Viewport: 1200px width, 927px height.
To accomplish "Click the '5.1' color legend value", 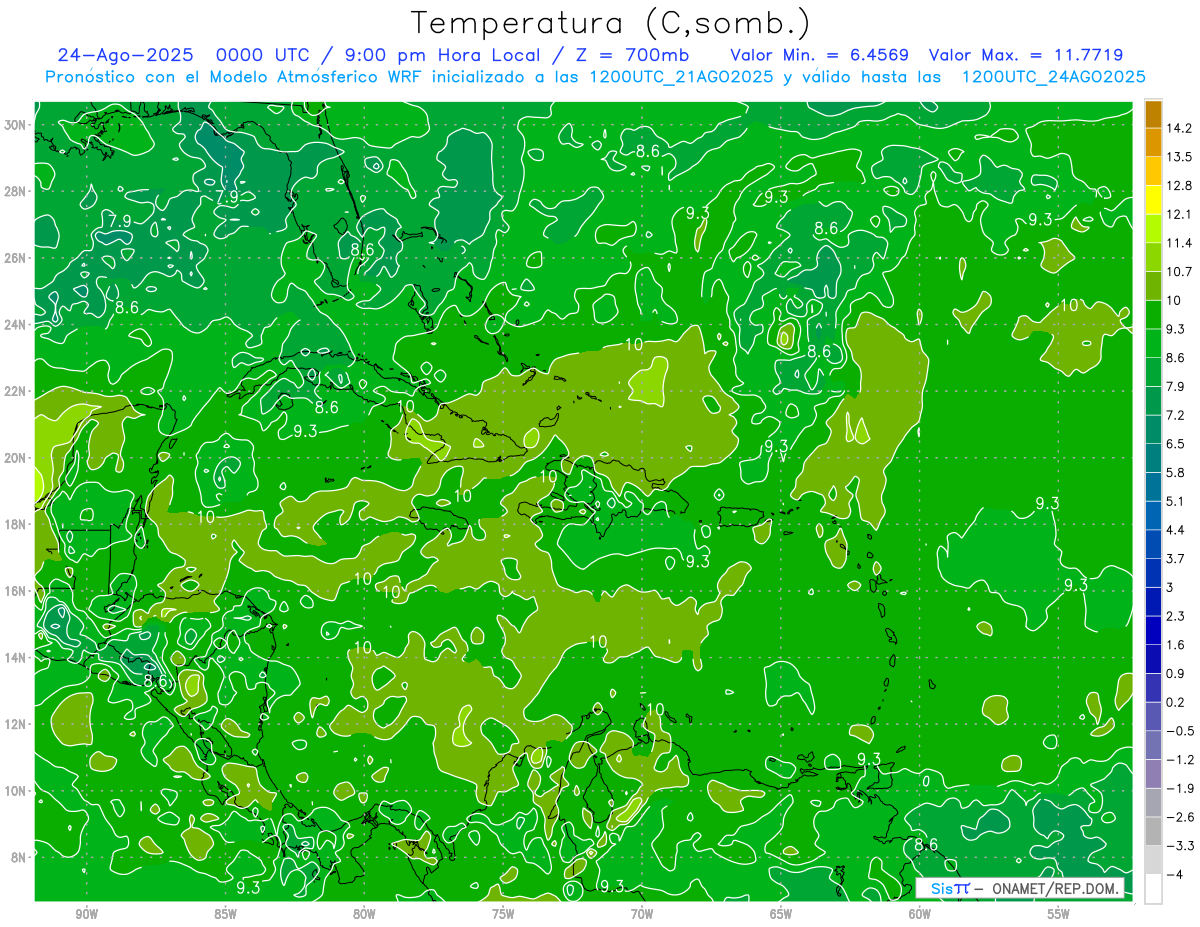I will pos(1176,501).
